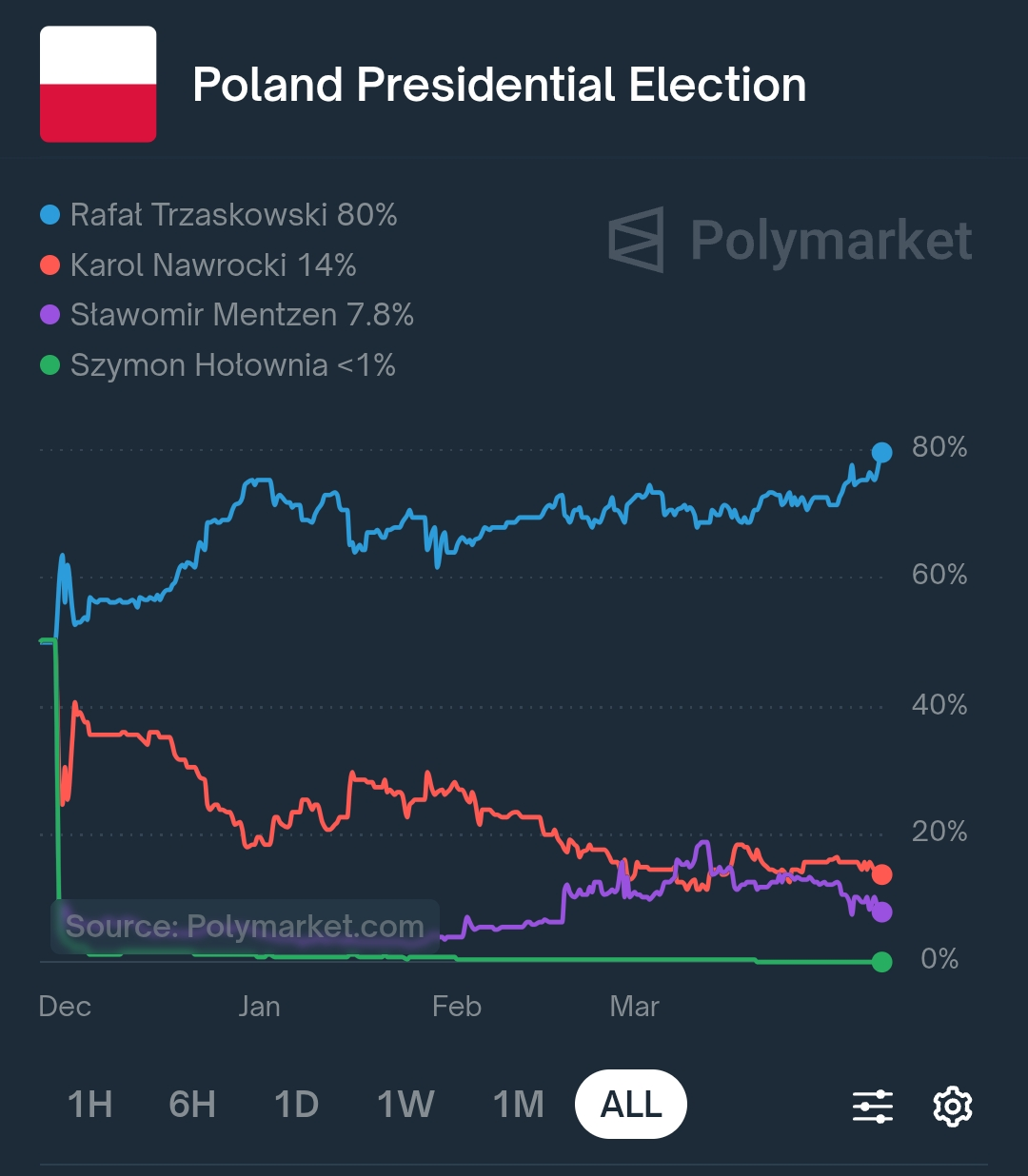Click Rafał Trzaskowski 80% legend entry
The image size is (1028, 1176).
(219, 215)
